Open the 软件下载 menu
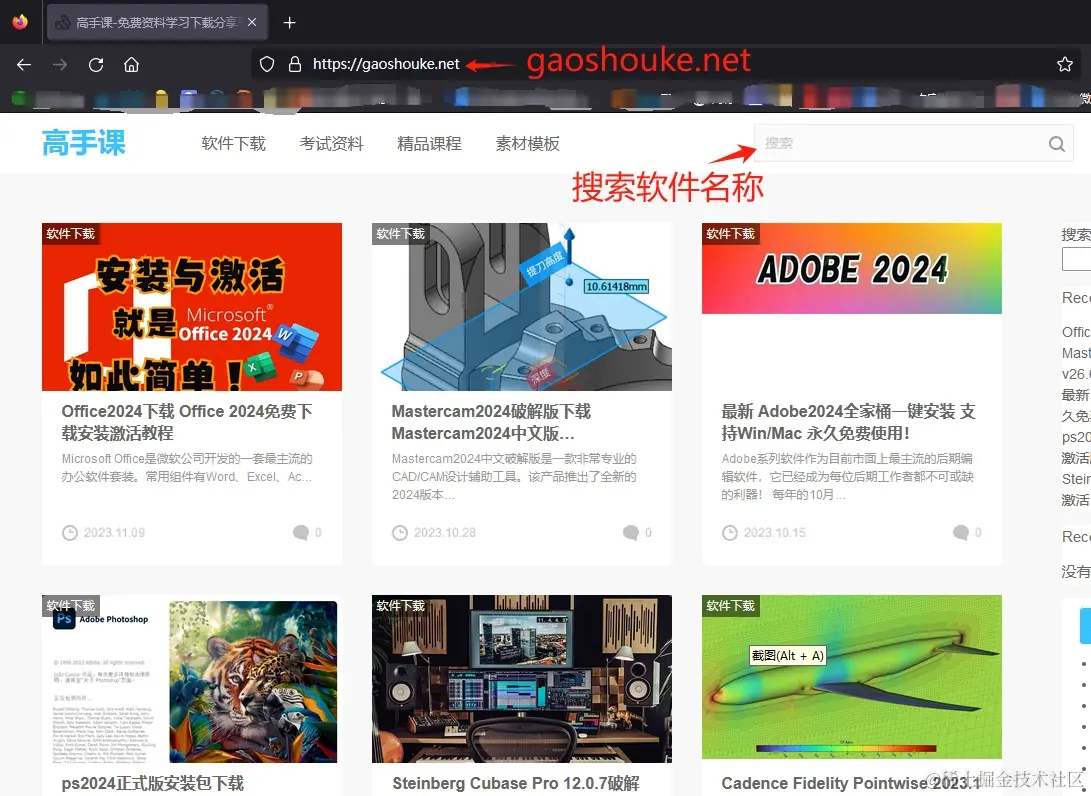 [x=234, y=143]
